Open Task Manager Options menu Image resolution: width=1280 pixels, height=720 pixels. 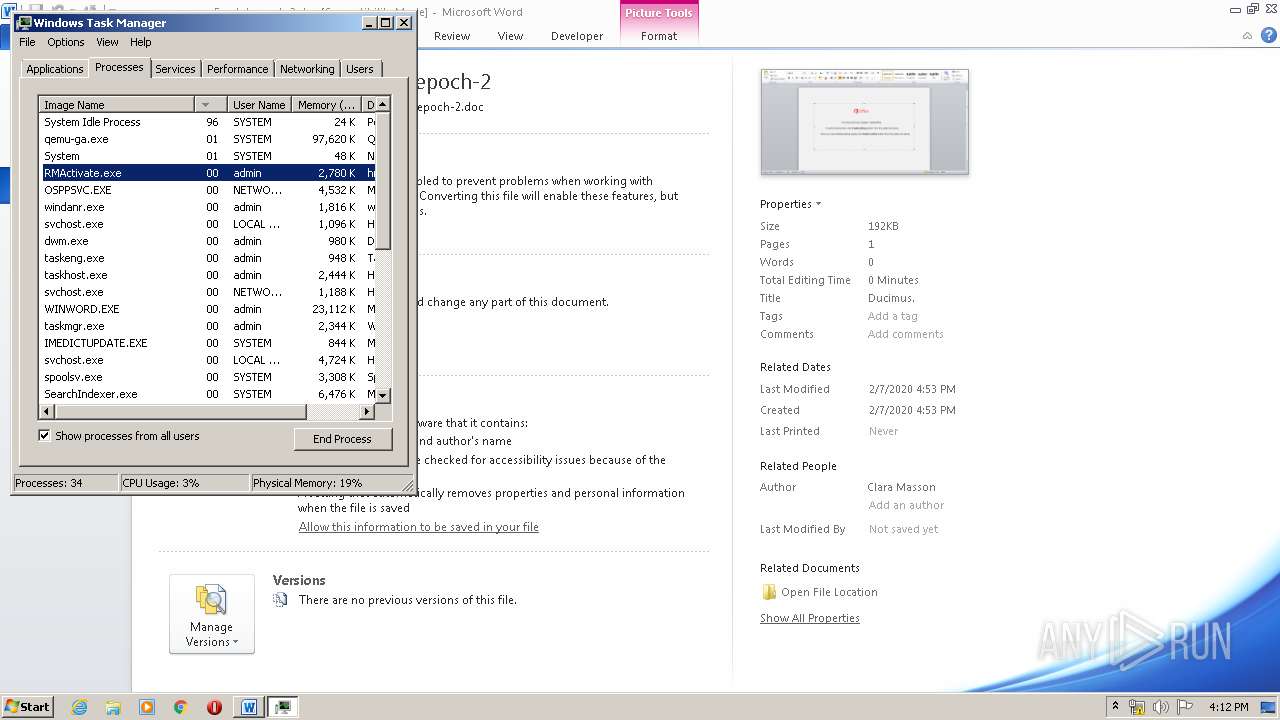(x=66, y=42)
